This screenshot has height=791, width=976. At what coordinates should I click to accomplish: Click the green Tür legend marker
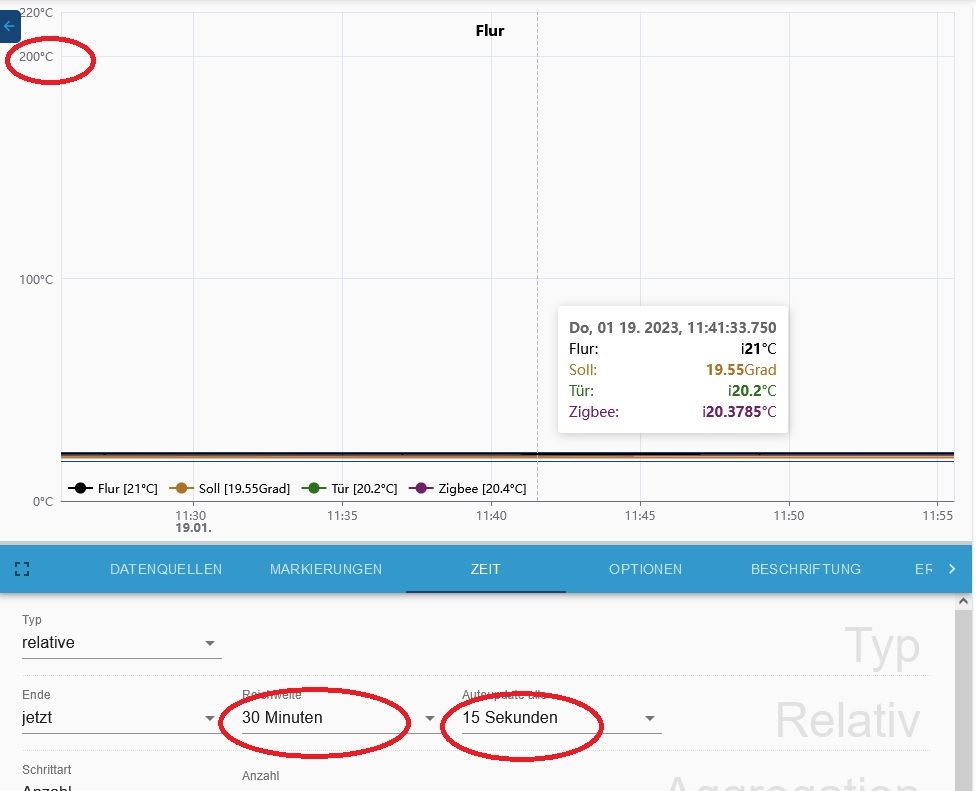coord(314,488)
